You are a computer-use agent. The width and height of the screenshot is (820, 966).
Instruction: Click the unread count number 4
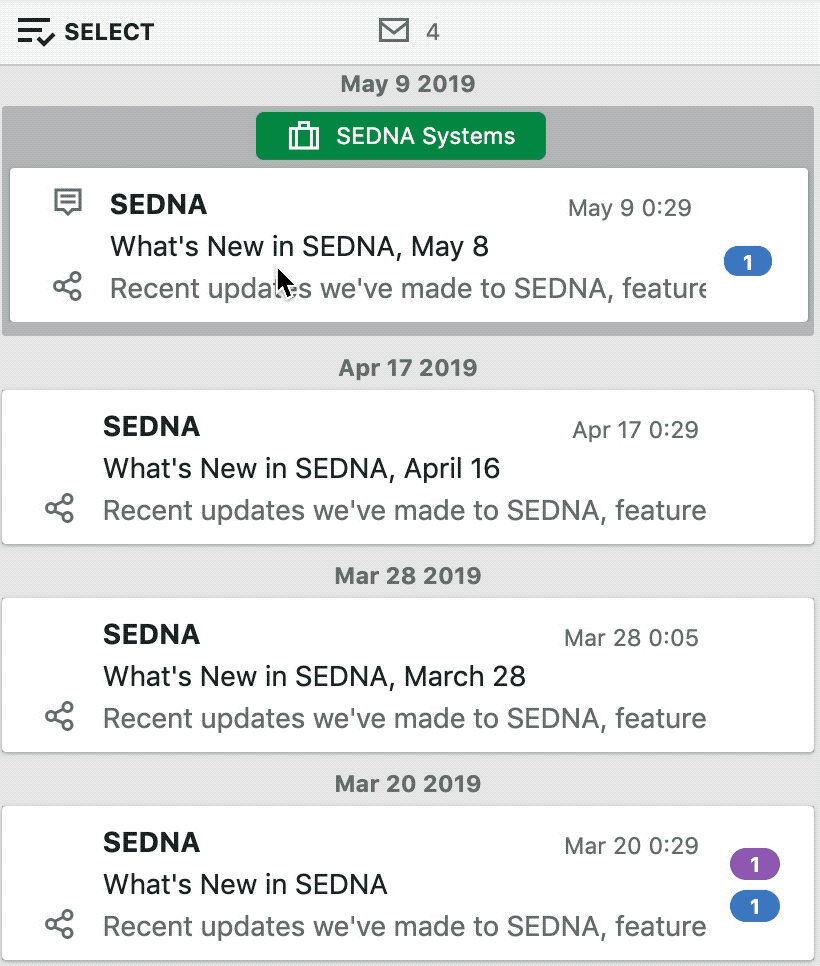(432, 32)
